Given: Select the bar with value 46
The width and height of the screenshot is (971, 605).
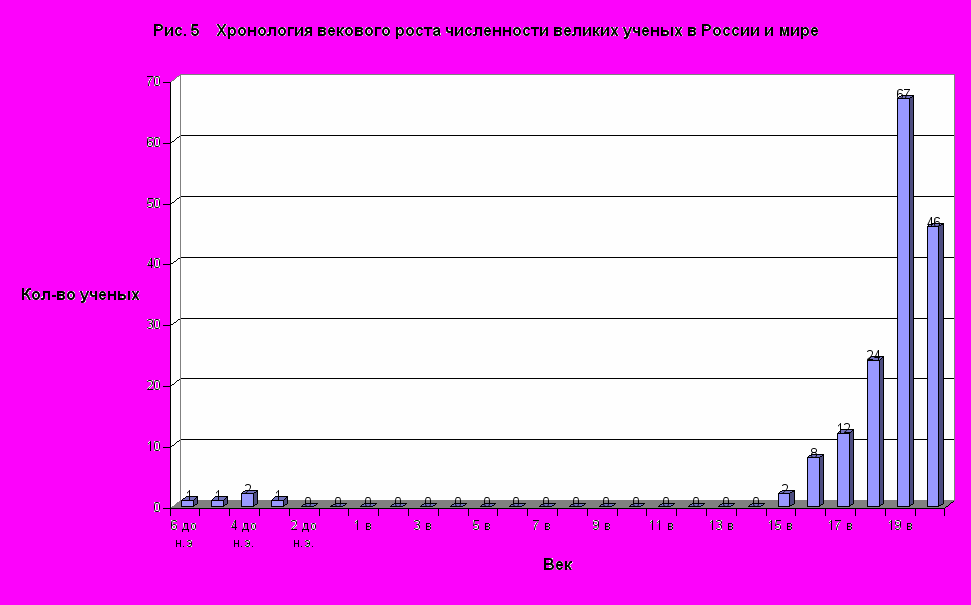Looking at the screenshot, I should click(x=934, y=366).
